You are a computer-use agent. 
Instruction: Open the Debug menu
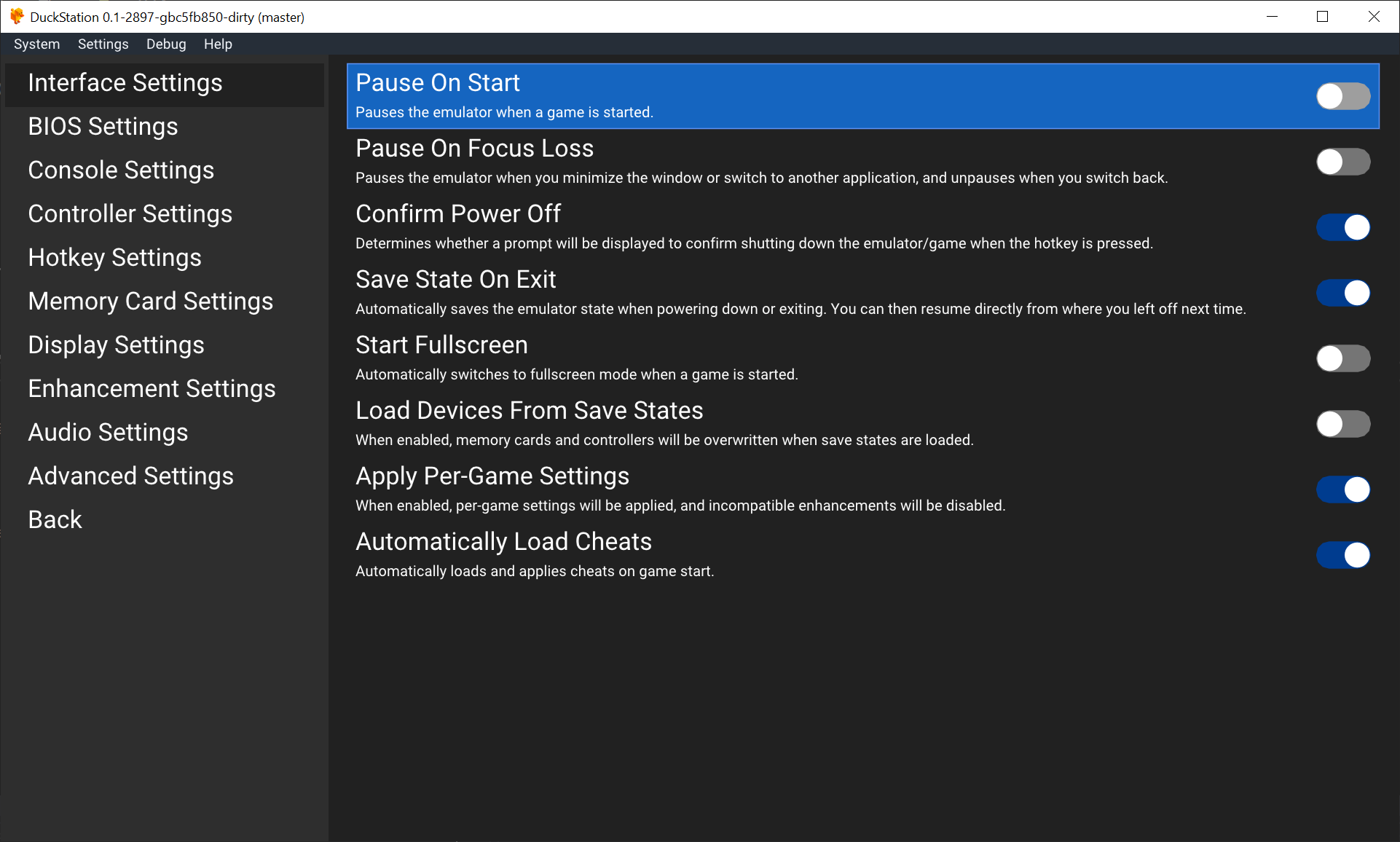(x=166, y=44)
